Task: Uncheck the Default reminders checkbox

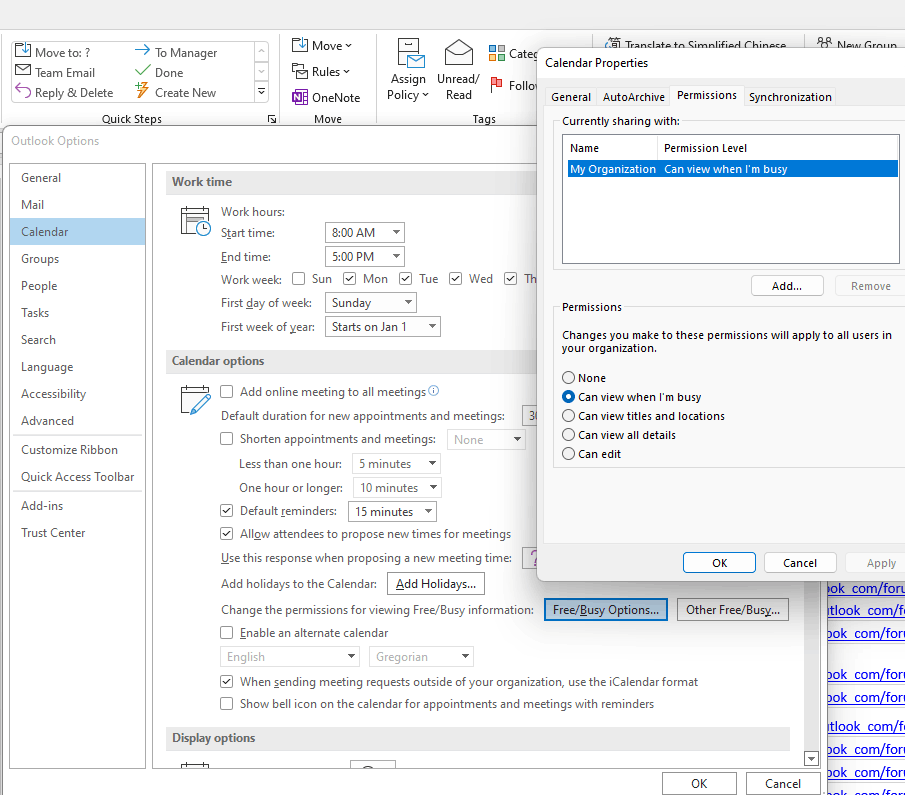Action: (x=227, y=511)
